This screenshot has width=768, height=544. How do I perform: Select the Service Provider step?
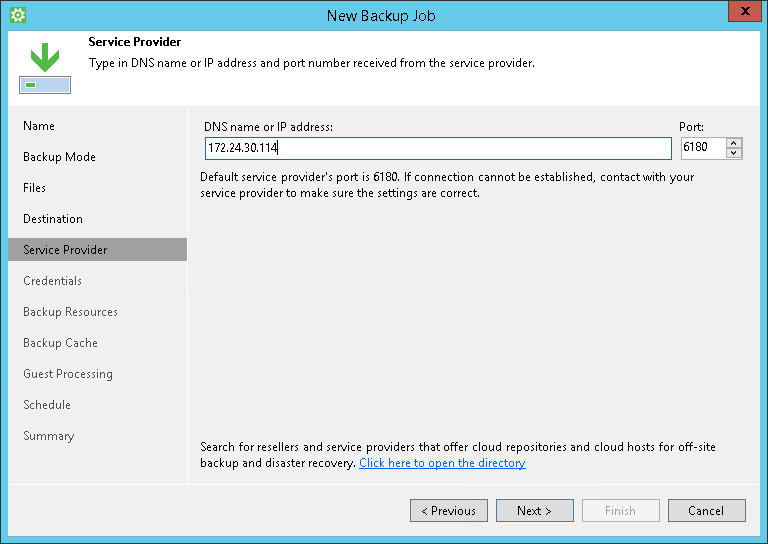pyautogui.click(x=65, y=250)
